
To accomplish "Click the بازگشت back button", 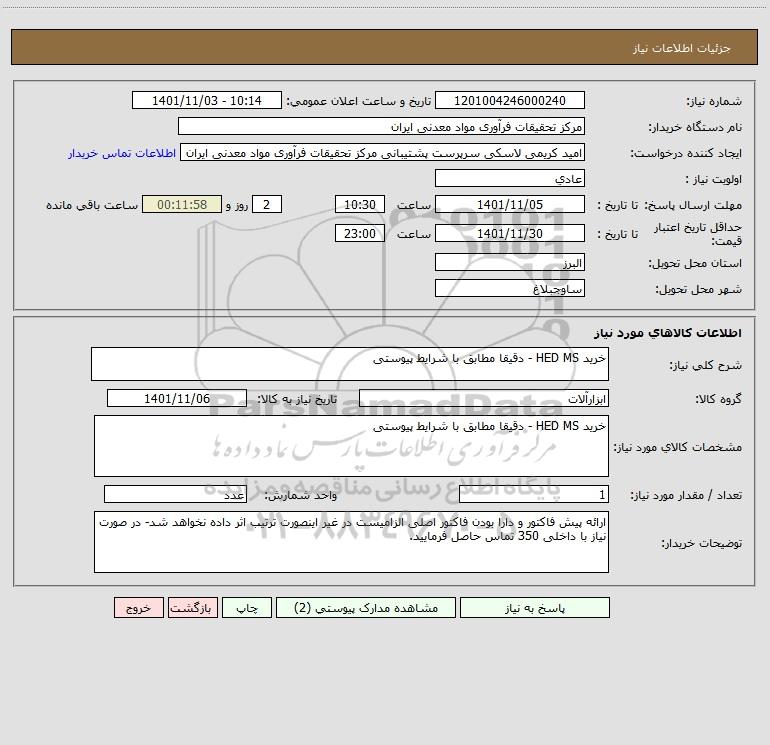I will coord(192,608).
